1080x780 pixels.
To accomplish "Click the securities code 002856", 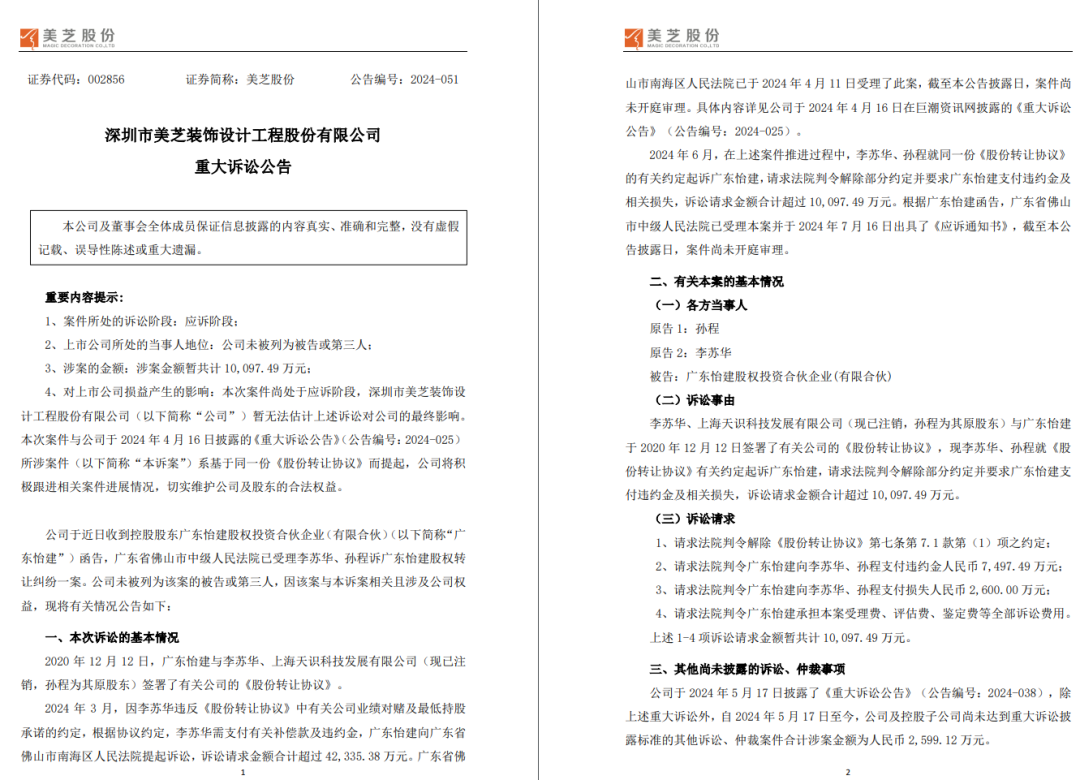I will tap(106, 79).
